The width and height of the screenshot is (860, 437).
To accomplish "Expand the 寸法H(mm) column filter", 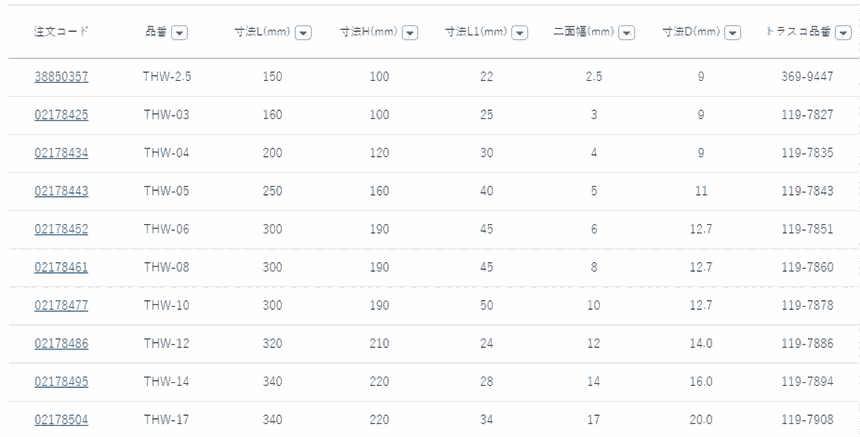I will pos(412,33).
